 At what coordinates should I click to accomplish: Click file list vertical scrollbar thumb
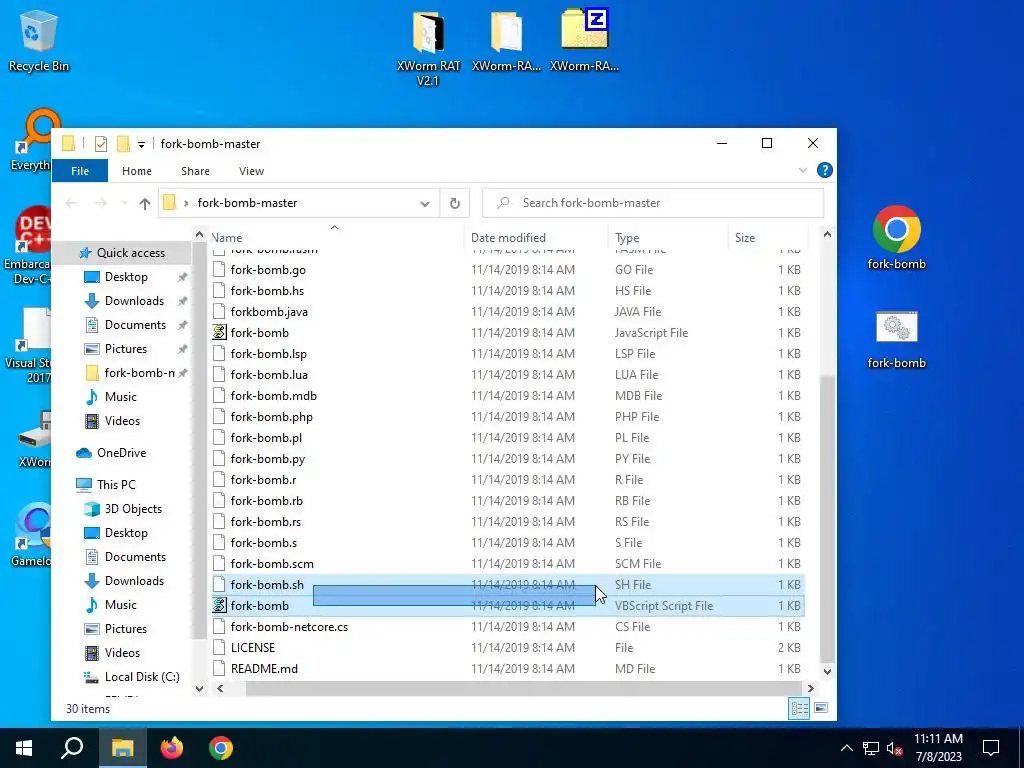pos(827,519)
